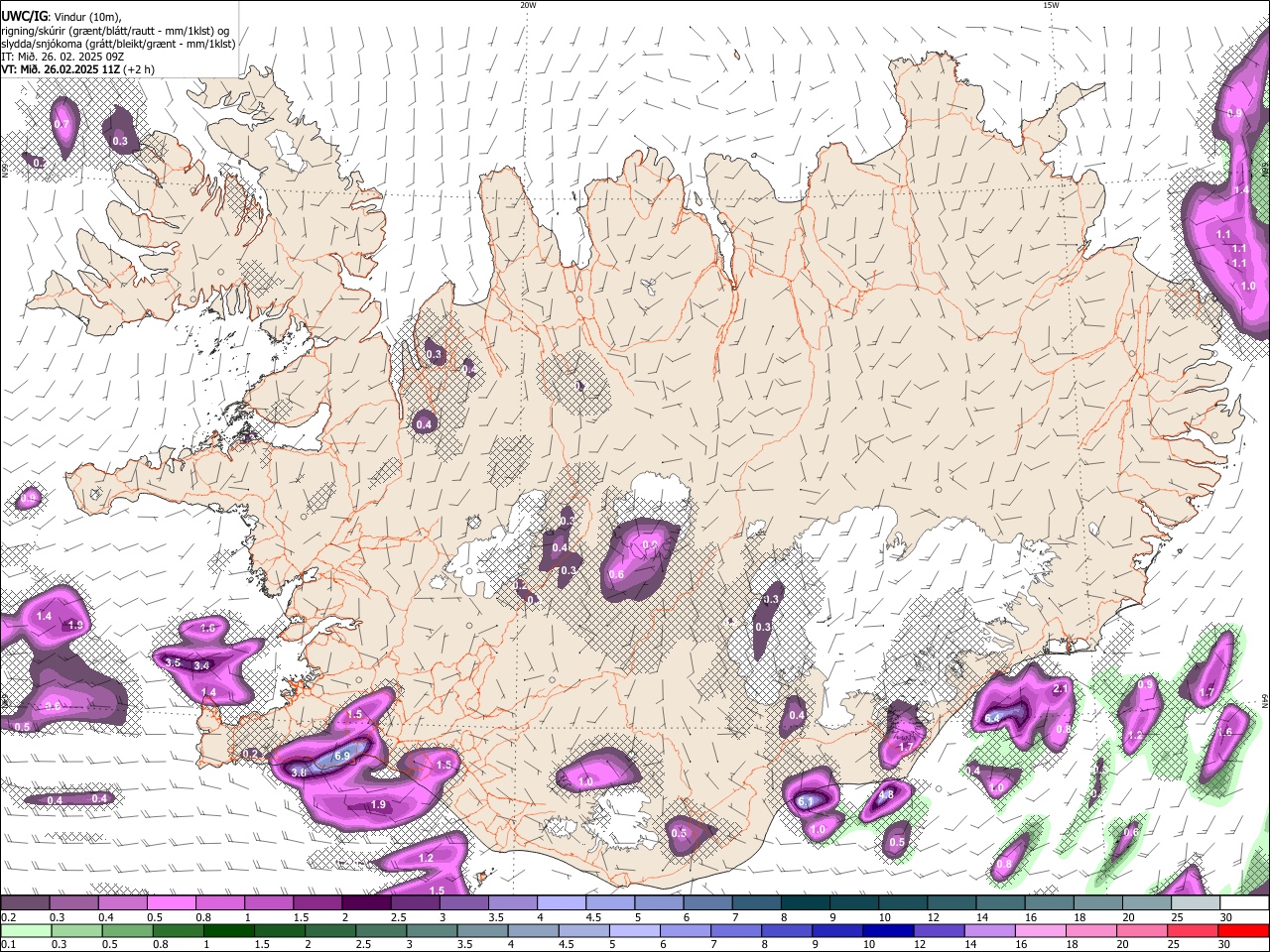Click the 3.5 value on the map
Viewport: 1270px width, 952px height.
tap(173, 662)
